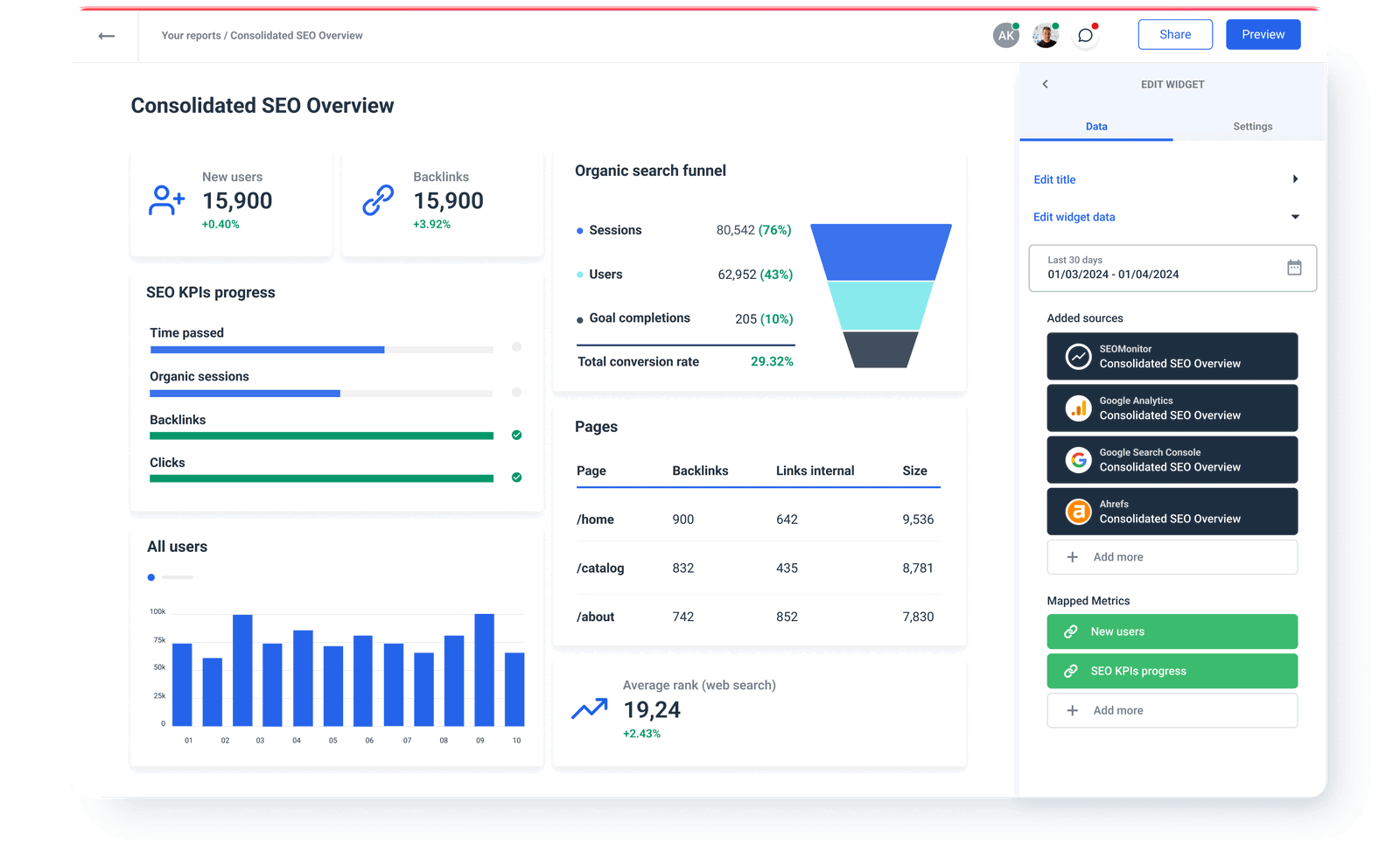Screen dimensions: 1400x851
Task: Click the Sessions bullet in the funnel legend
Action: [x=578, y=230]
